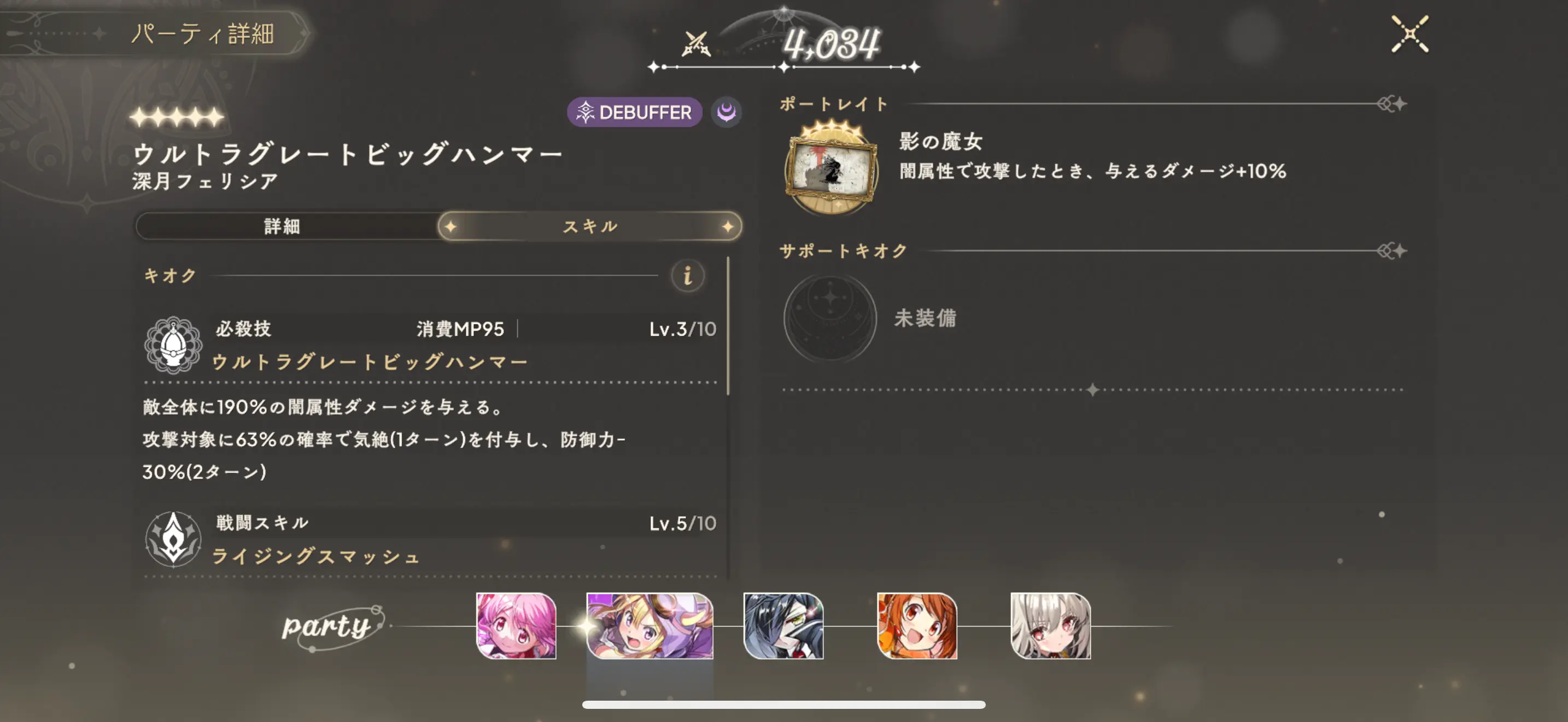Select the orange-haired party member
Image resolution: width=1568 pixels, height=722 pixels.
click(x=917, y=625)
